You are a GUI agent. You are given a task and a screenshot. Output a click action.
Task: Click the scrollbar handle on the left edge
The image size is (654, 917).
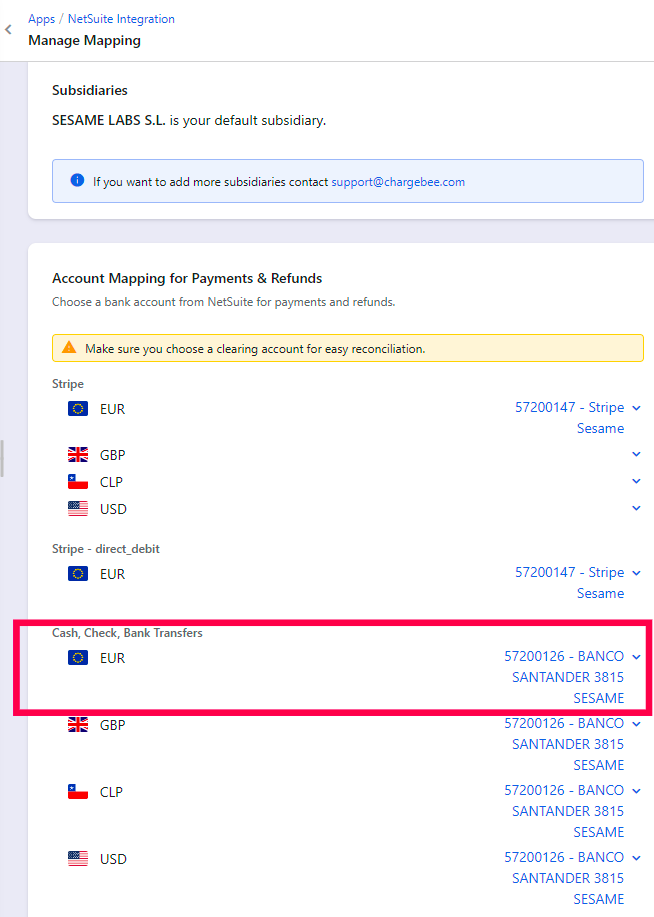[x=3, y=458]
